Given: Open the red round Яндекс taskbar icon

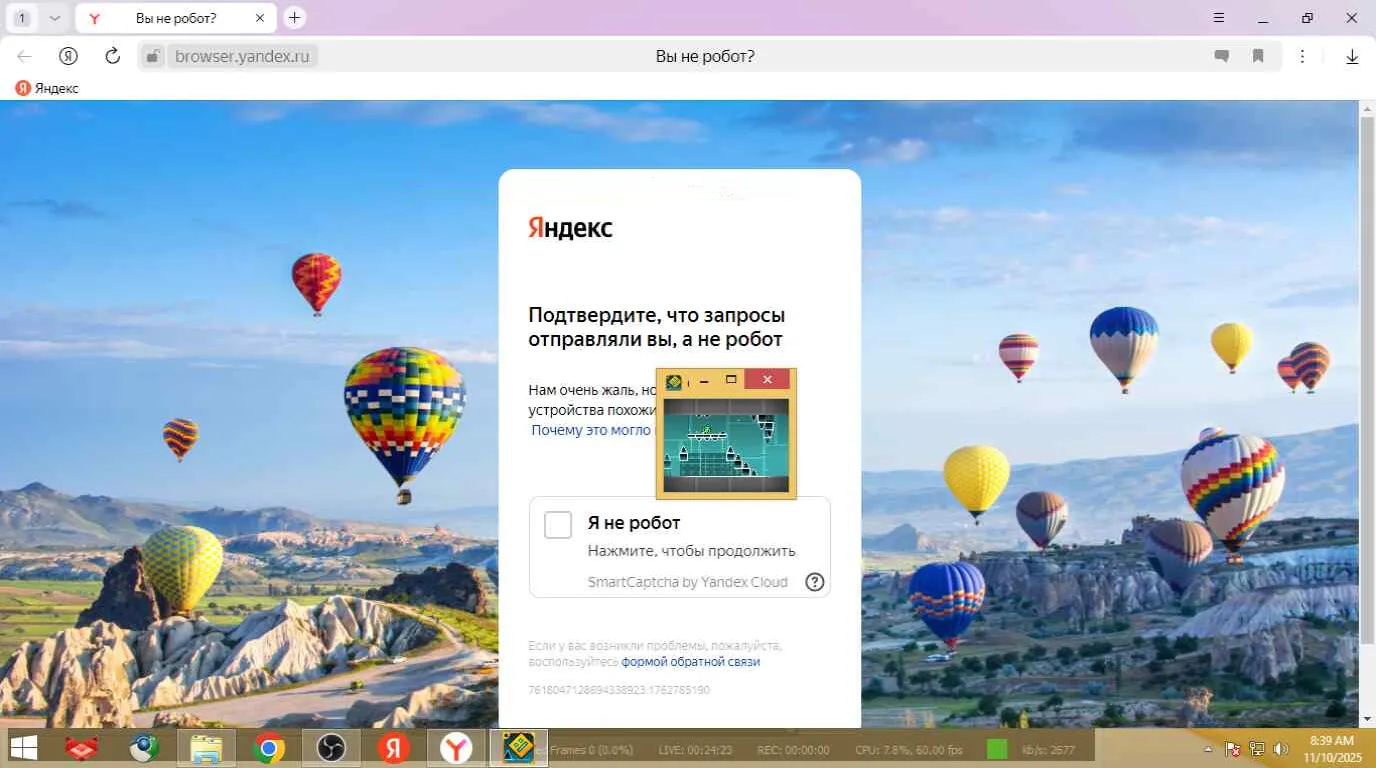Looking at the screenshot, I should coord(393,748).
